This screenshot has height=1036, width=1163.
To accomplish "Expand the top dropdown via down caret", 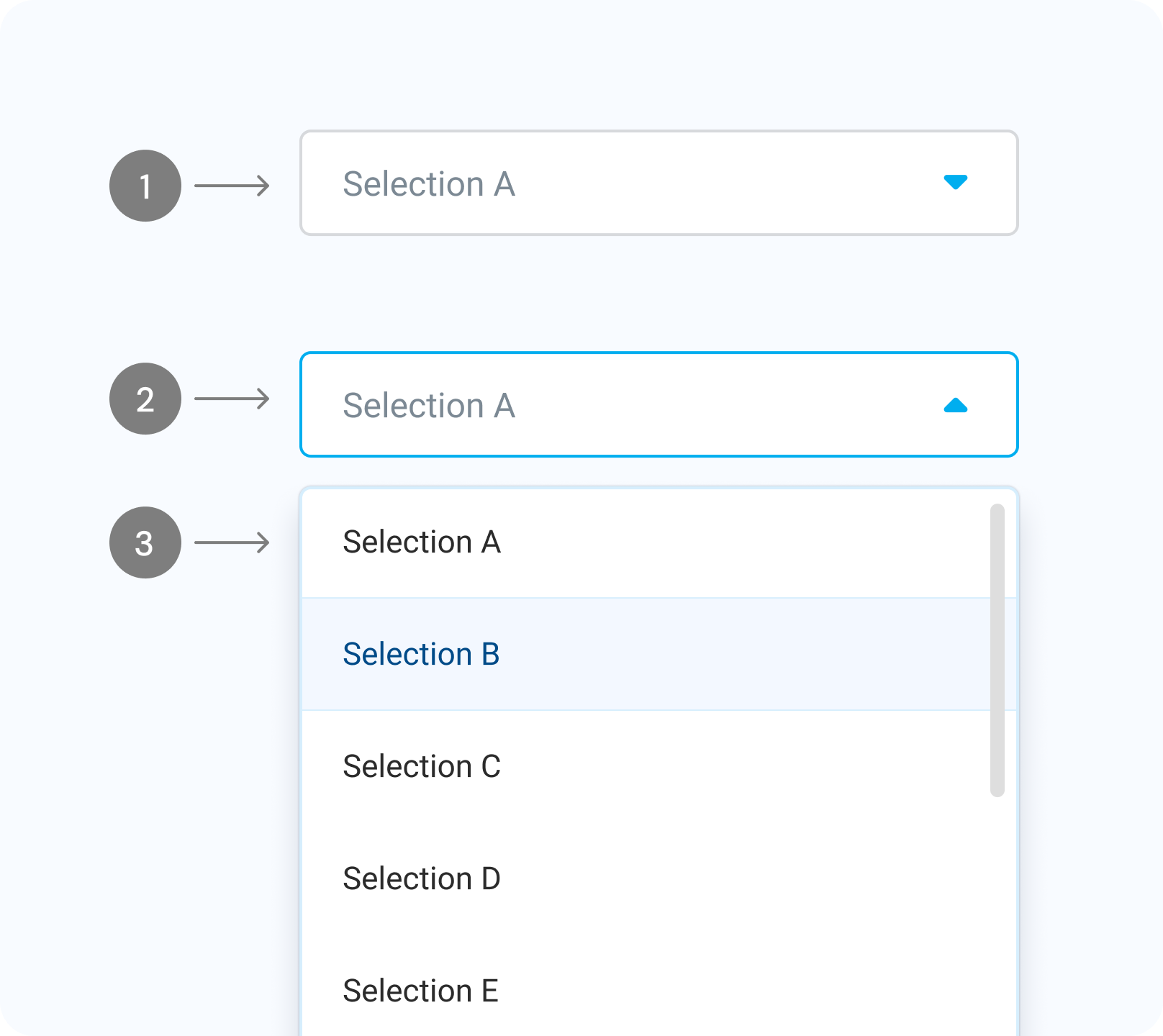I will click(x=955, y=182).
